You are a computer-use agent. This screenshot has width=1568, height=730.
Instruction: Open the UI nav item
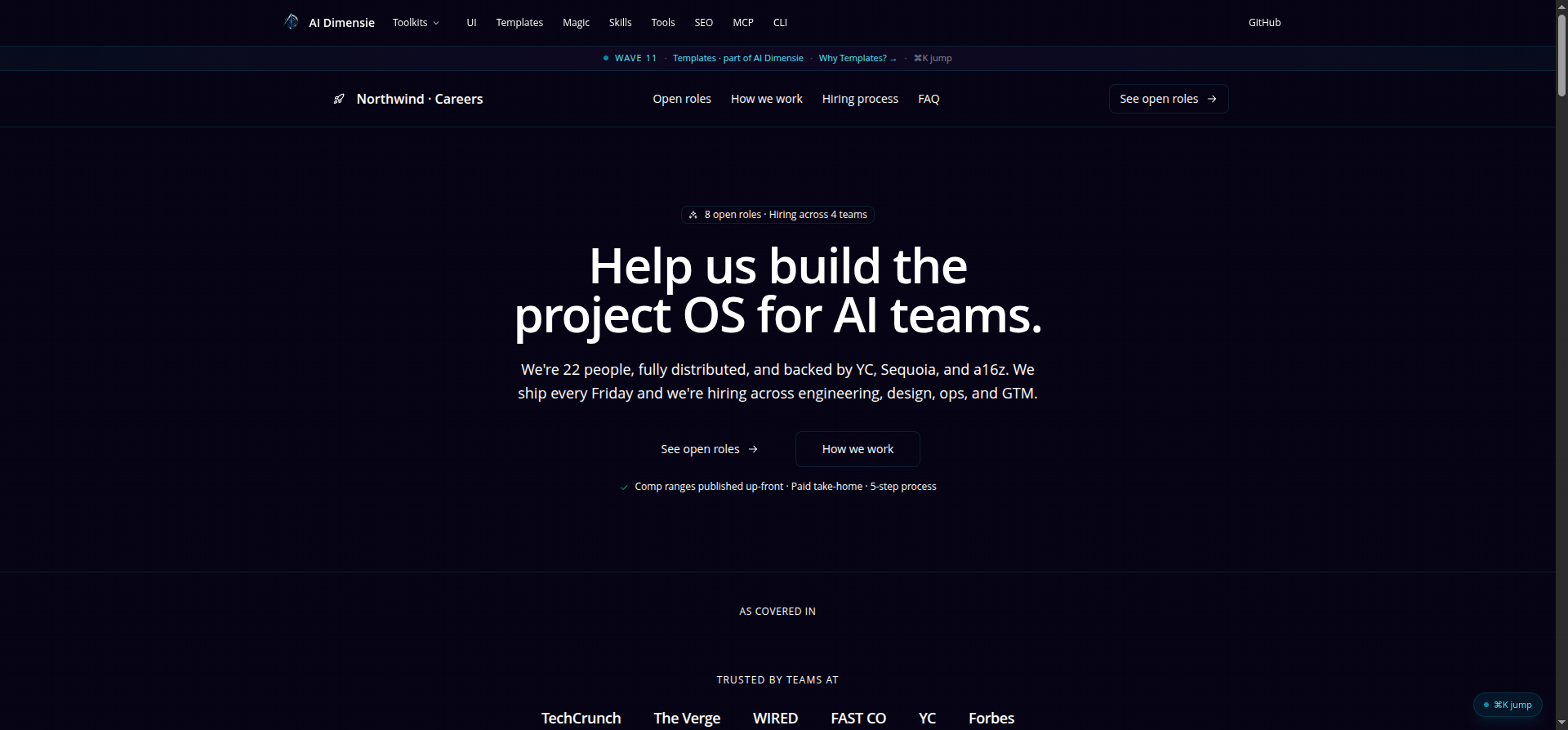tap(471, 22)
